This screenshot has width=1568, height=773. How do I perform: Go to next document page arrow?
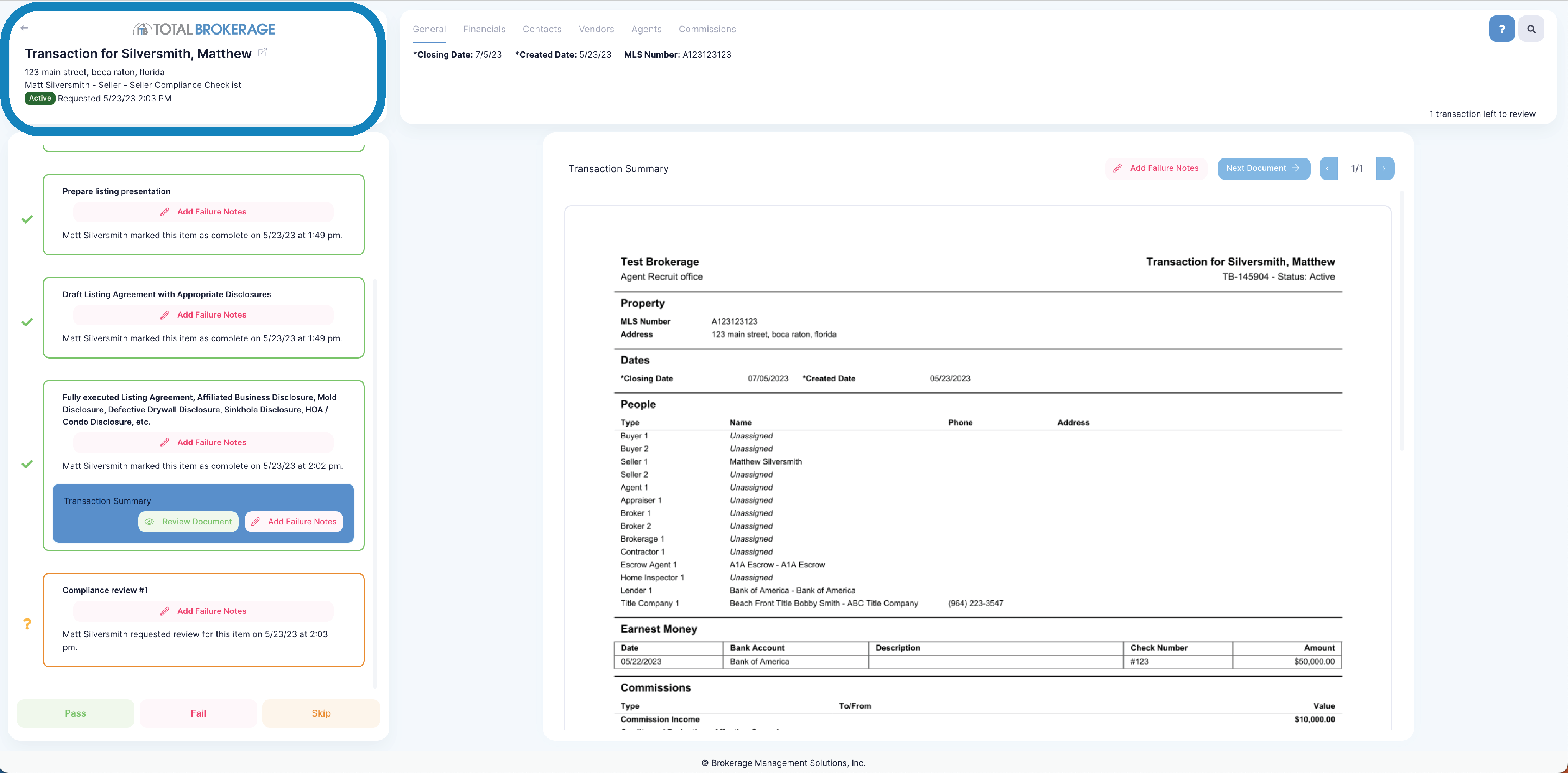(1384, 169)
